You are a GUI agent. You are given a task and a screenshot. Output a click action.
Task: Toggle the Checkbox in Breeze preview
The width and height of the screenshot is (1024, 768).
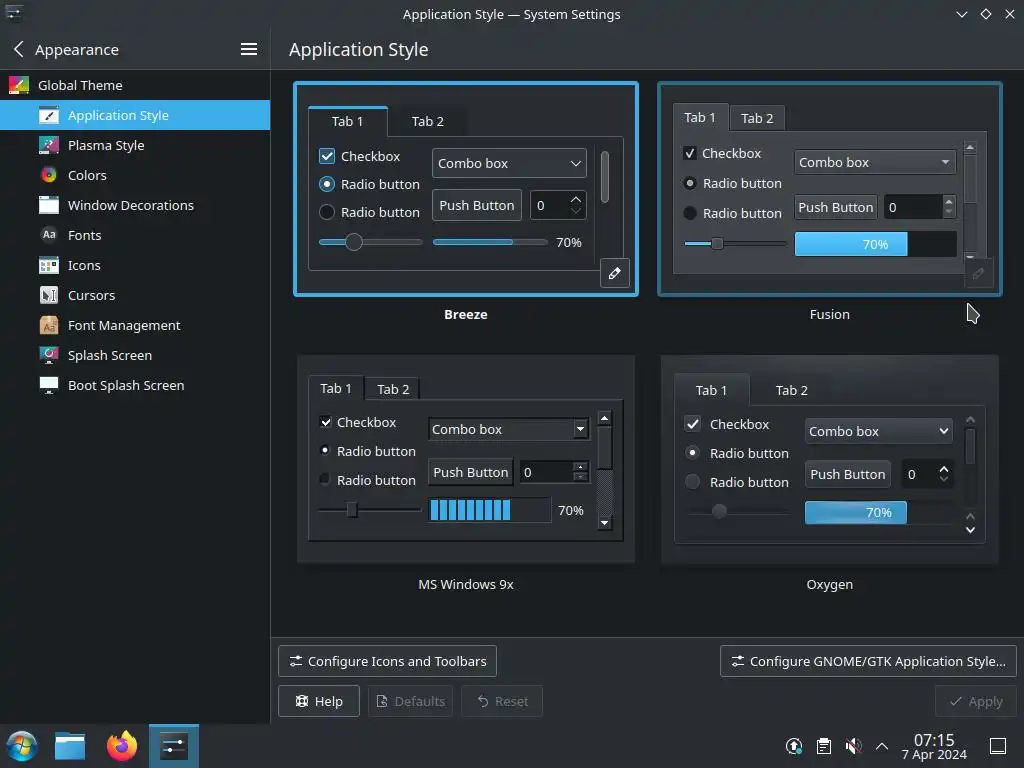(327, 156)
